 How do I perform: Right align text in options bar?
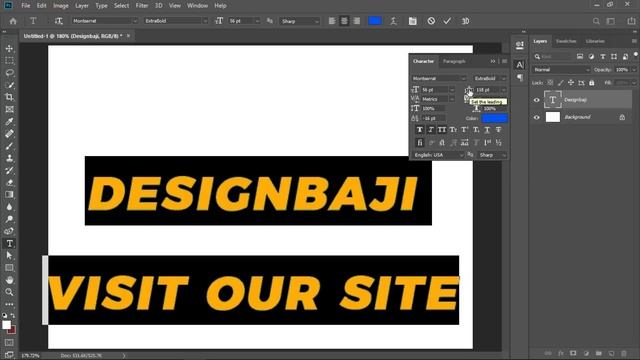pyautogui.click(x=357, y=21)
